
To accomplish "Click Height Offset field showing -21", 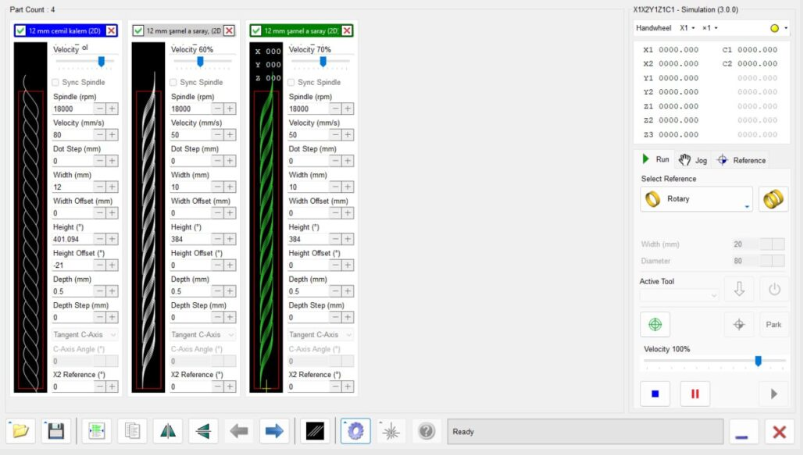I will (72, 265).
